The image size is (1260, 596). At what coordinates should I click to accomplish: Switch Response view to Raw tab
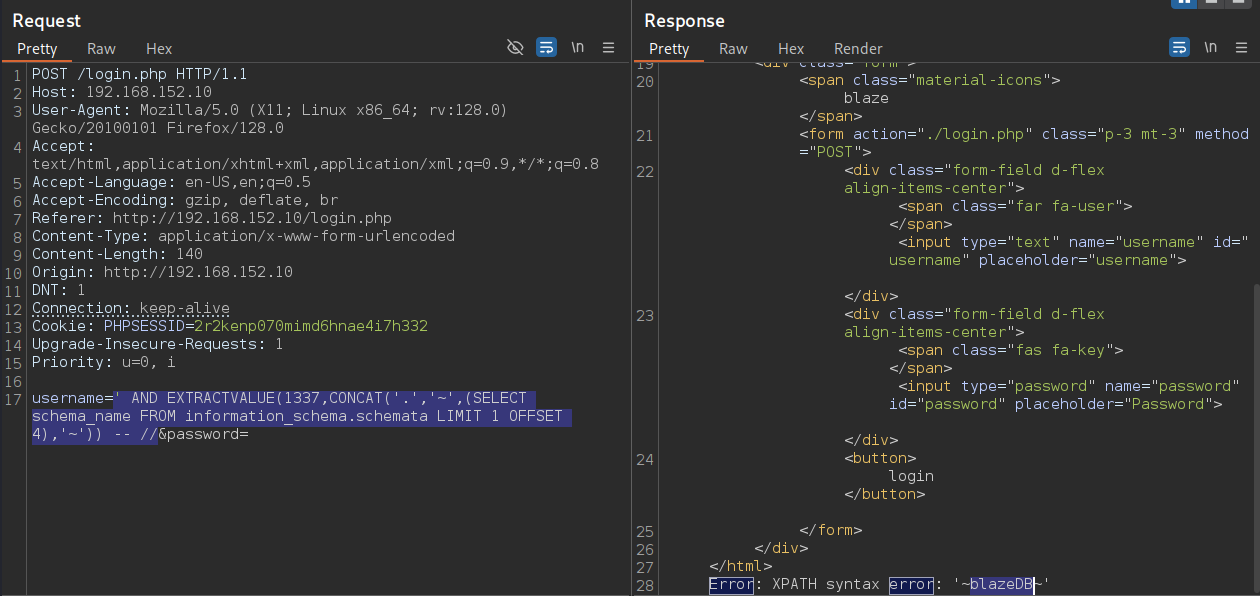point(733,48)
